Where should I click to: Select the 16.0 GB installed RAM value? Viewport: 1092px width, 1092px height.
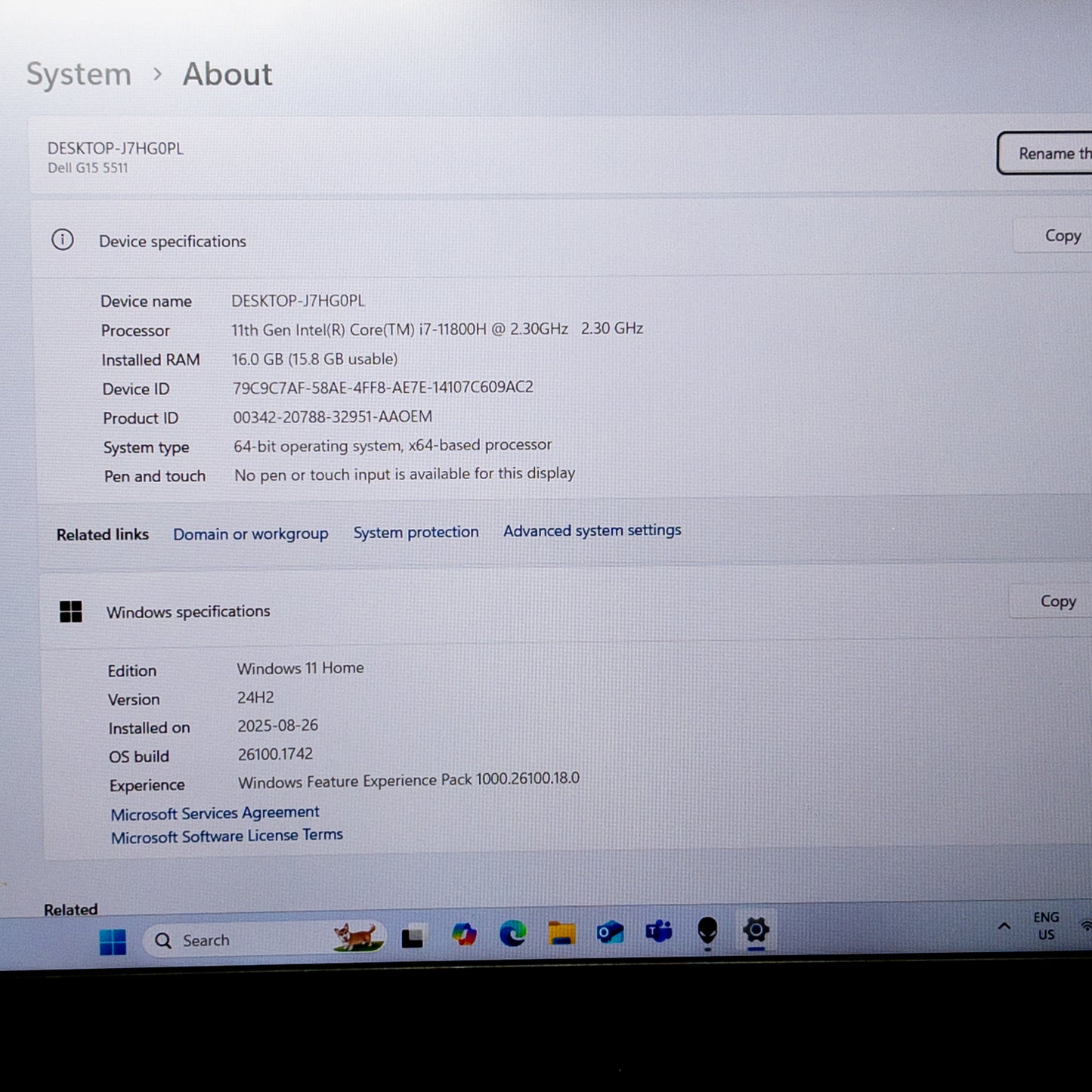click(314, 359)
